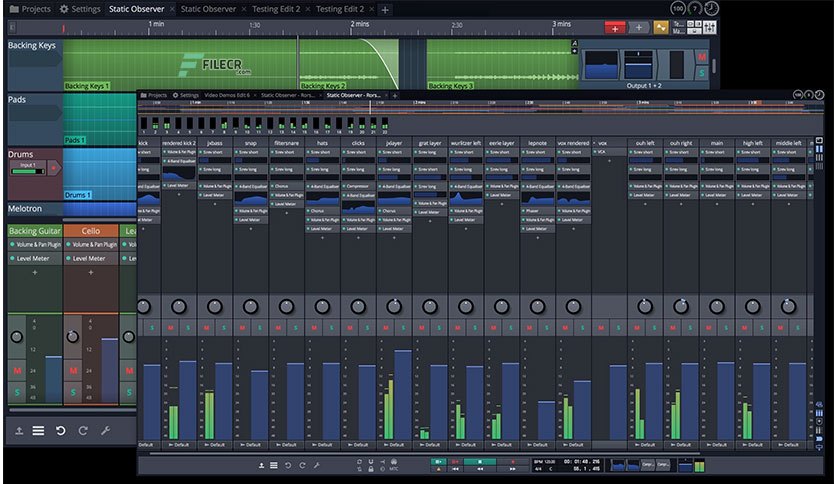Open hamburger menu in back window toolbar
This screenshot has width=836, height=484.
coord(38,431)
